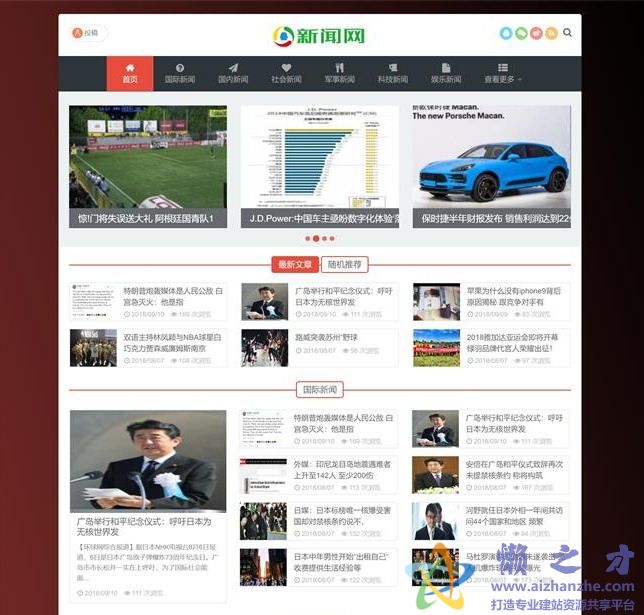Open 路威突袭苏州野球 article
The image size is (644, 615).
(327, 337)
